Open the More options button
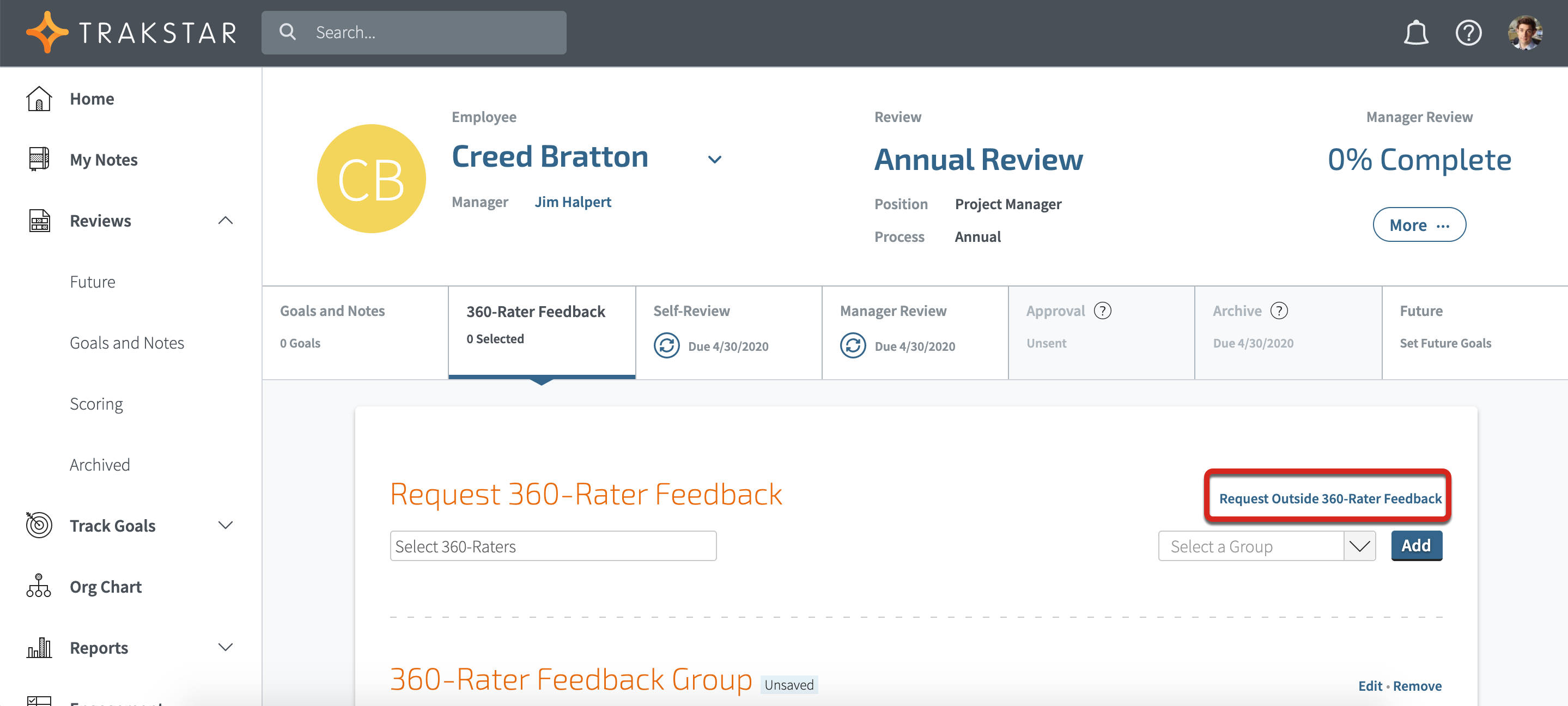Viewport: 1568px width, 706px height. (x=1419, y=224)
